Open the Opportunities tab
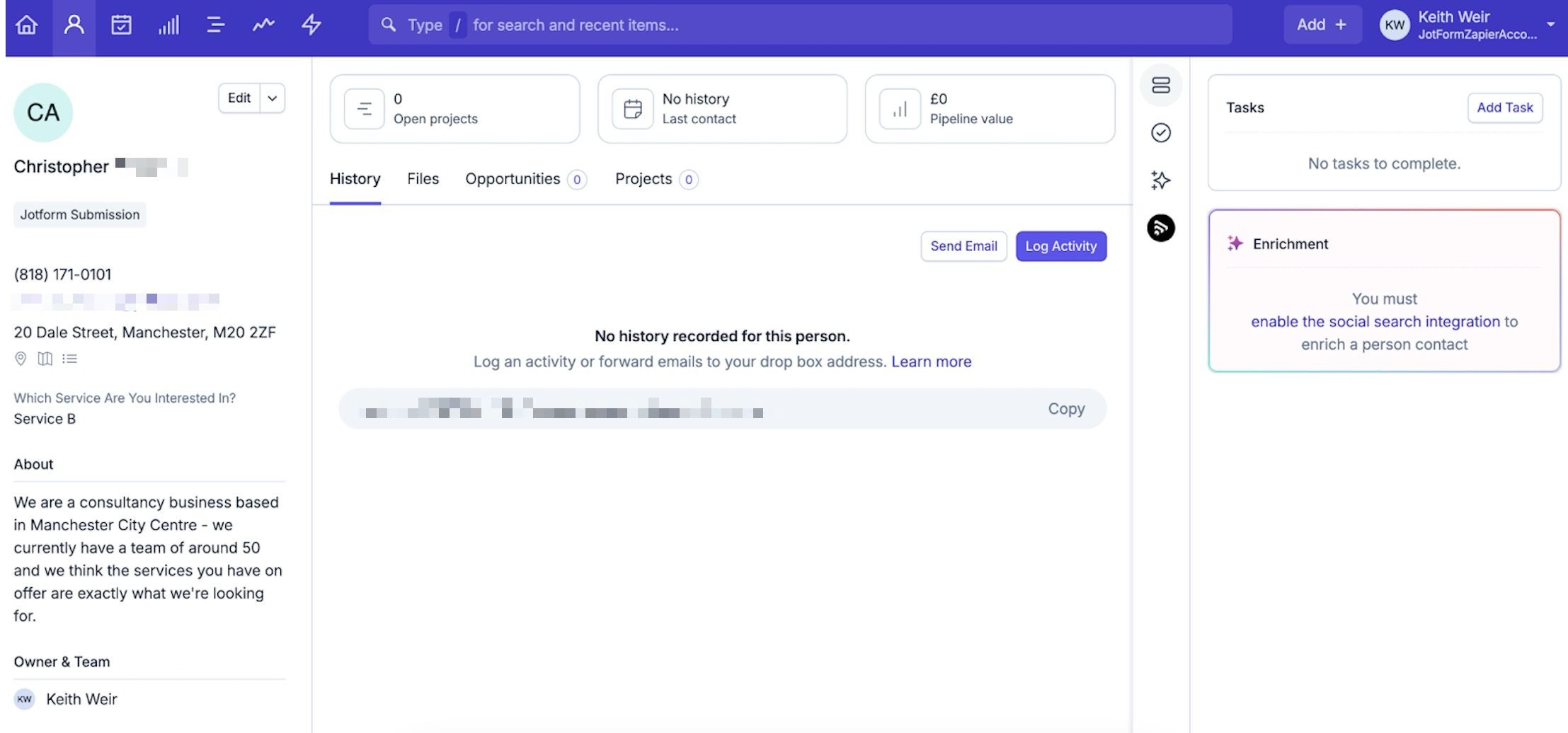 click(525, 179)
